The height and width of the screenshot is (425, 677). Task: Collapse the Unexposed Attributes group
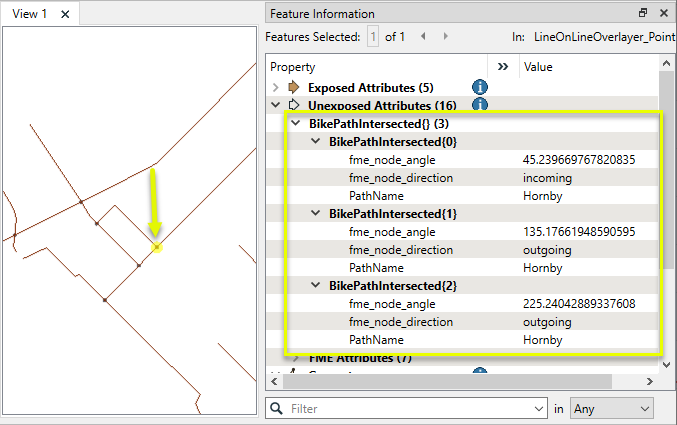(276, 105)
